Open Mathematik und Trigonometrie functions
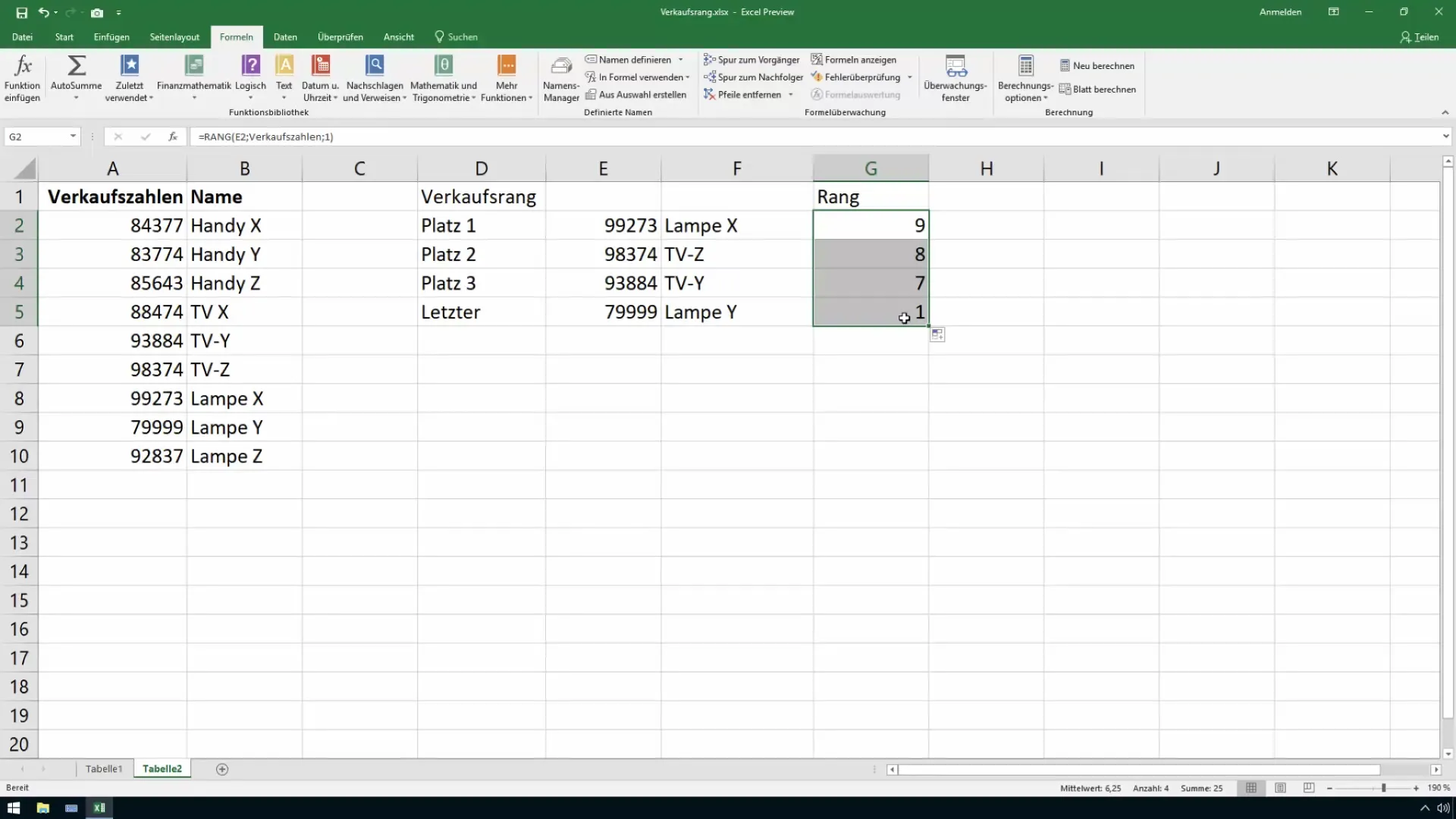The image size is (1456, 819). click(x=444, y=78)
